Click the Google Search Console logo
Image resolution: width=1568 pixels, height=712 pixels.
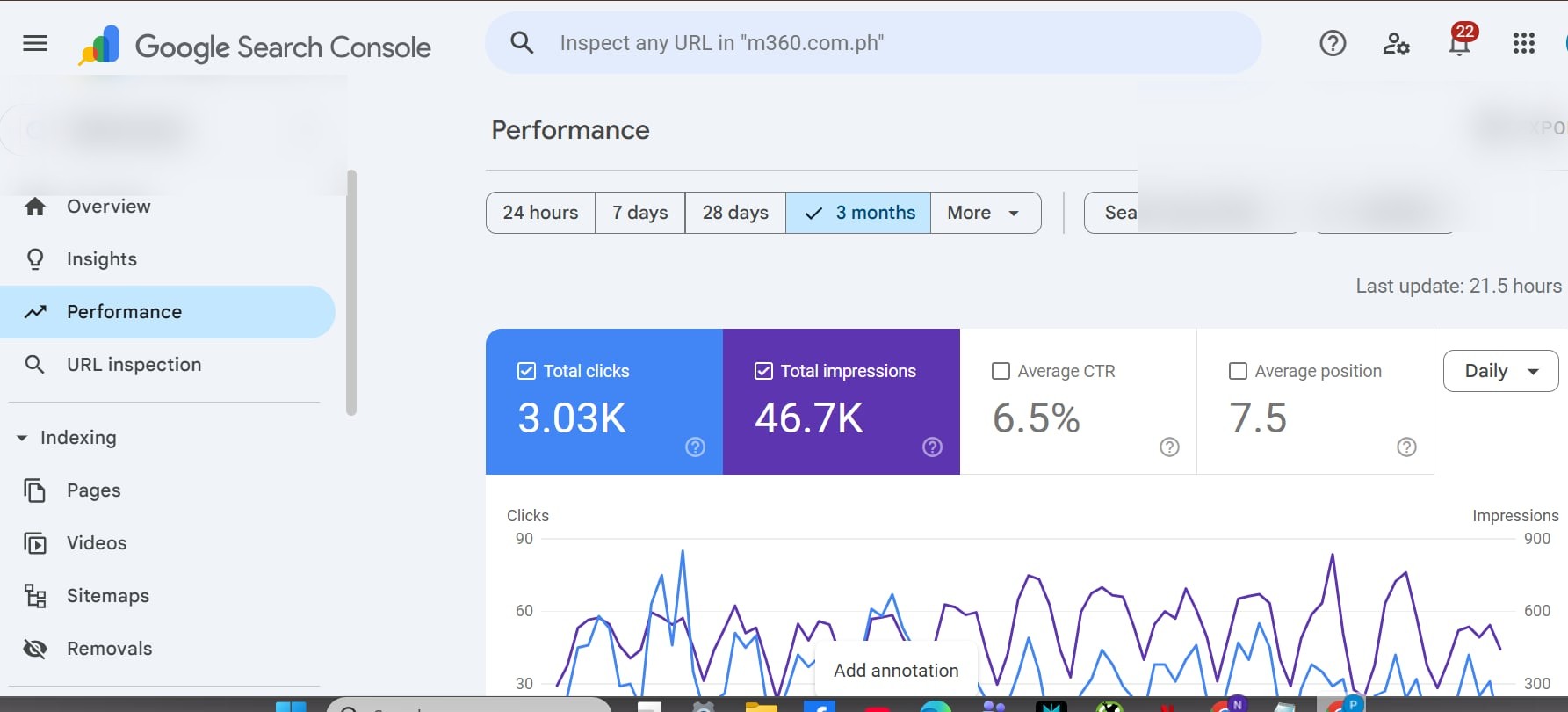pos(255,46)
